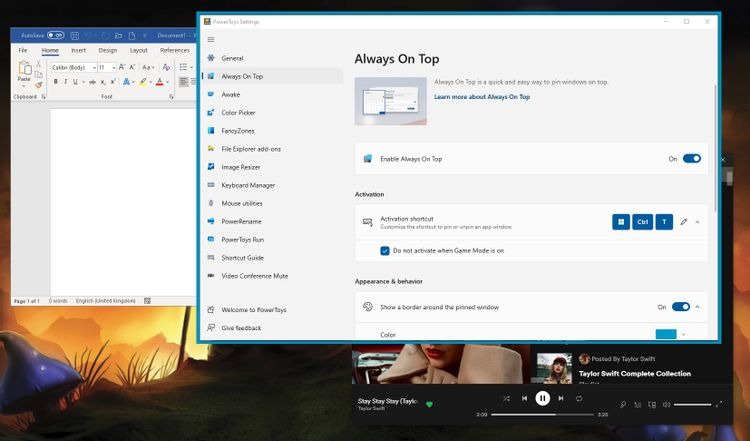The width and height of the screenshot is (750, 441).
Task: Click the Paste button in Word
Action: click(x=24, y=72)
